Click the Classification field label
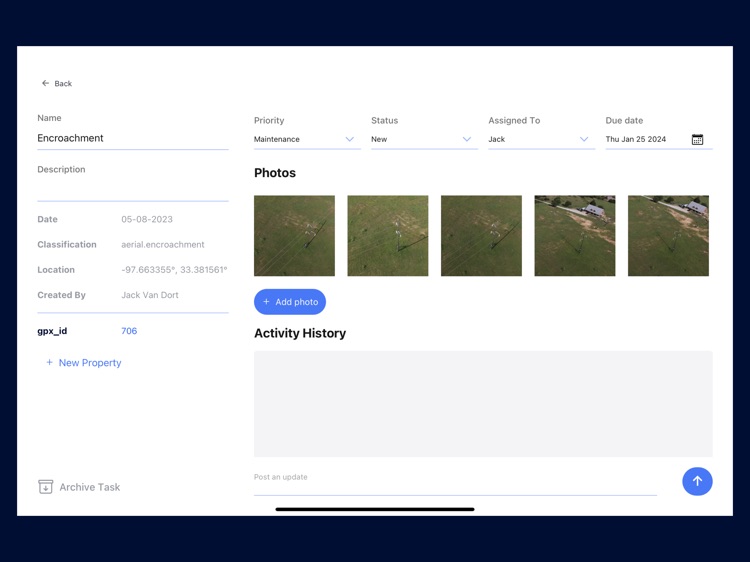 tap(67, 244)
